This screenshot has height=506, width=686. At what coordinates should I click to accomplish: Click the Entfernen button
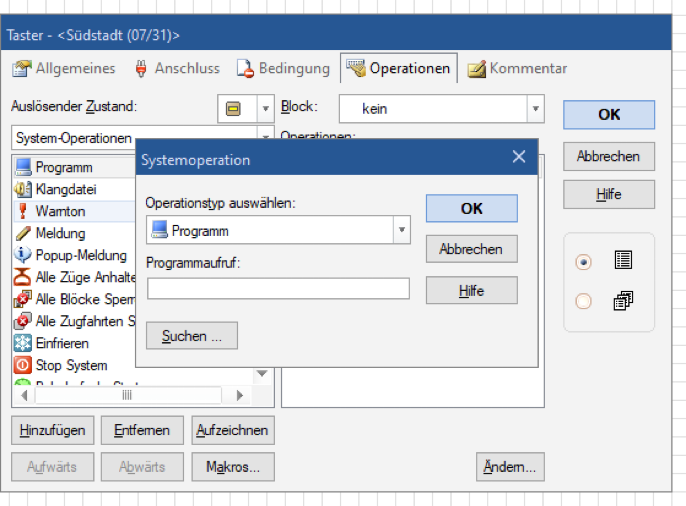point(142,430)
